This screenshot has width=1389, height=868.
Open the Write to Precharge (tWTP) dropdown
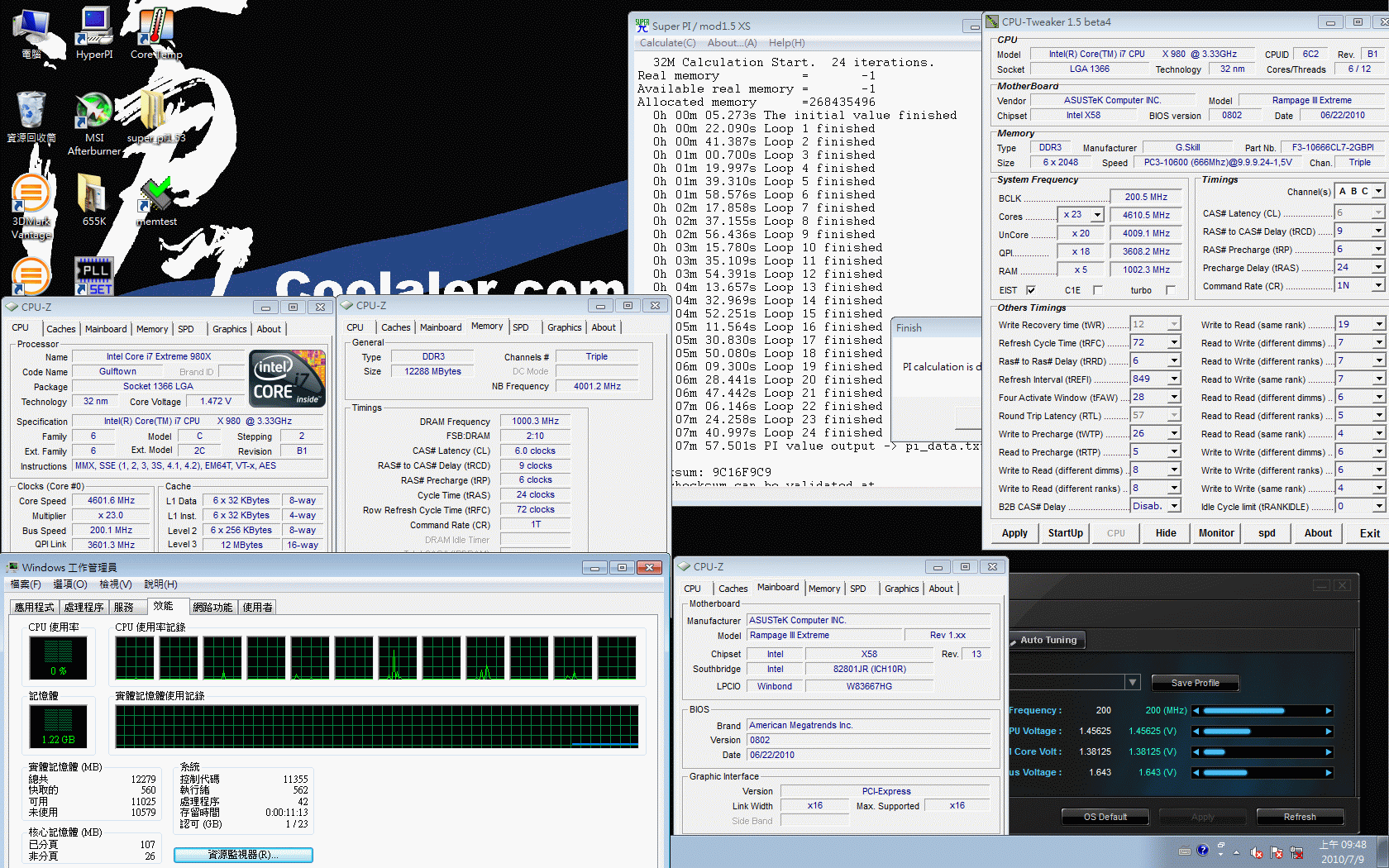click(x=1174, y=434)
